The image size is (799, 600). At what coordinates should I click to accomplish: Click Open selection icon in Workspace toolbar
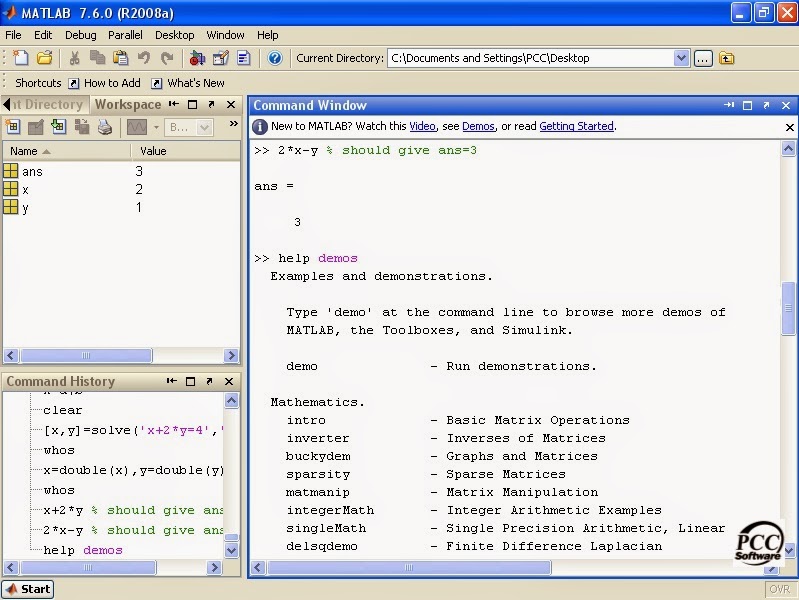36,126
